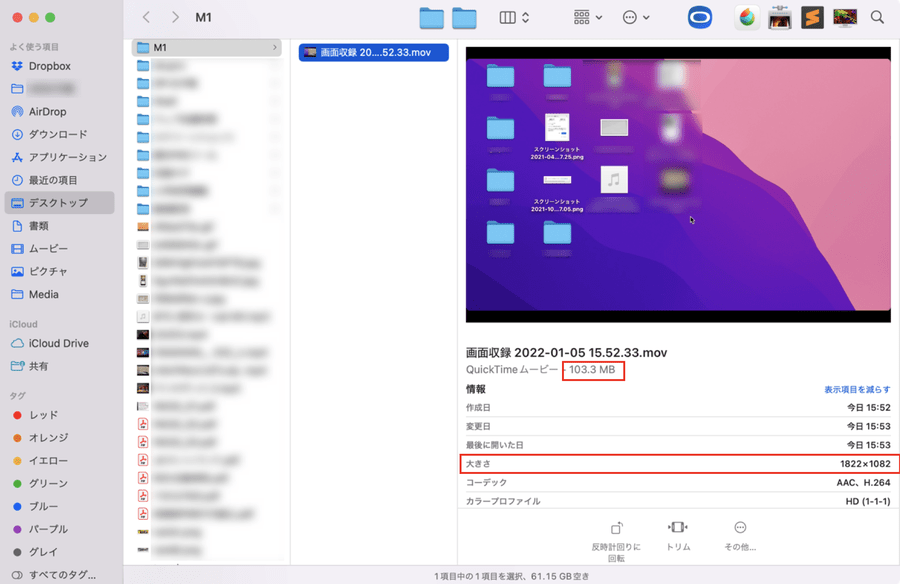Open ダウンロード in the sidebar
900x584 pixels.
coord(59,134)
